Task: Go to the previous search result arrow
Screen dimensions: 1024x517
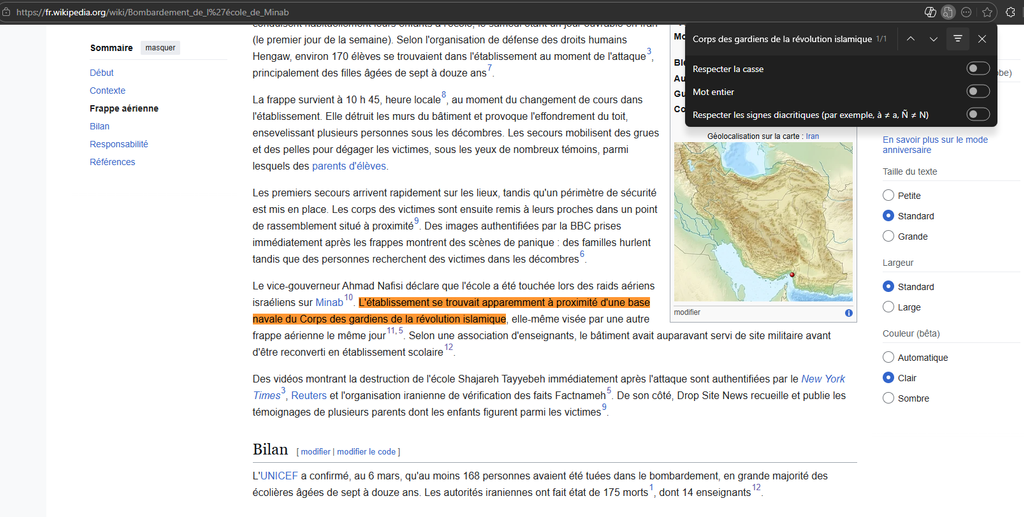Action: point(910,39)
